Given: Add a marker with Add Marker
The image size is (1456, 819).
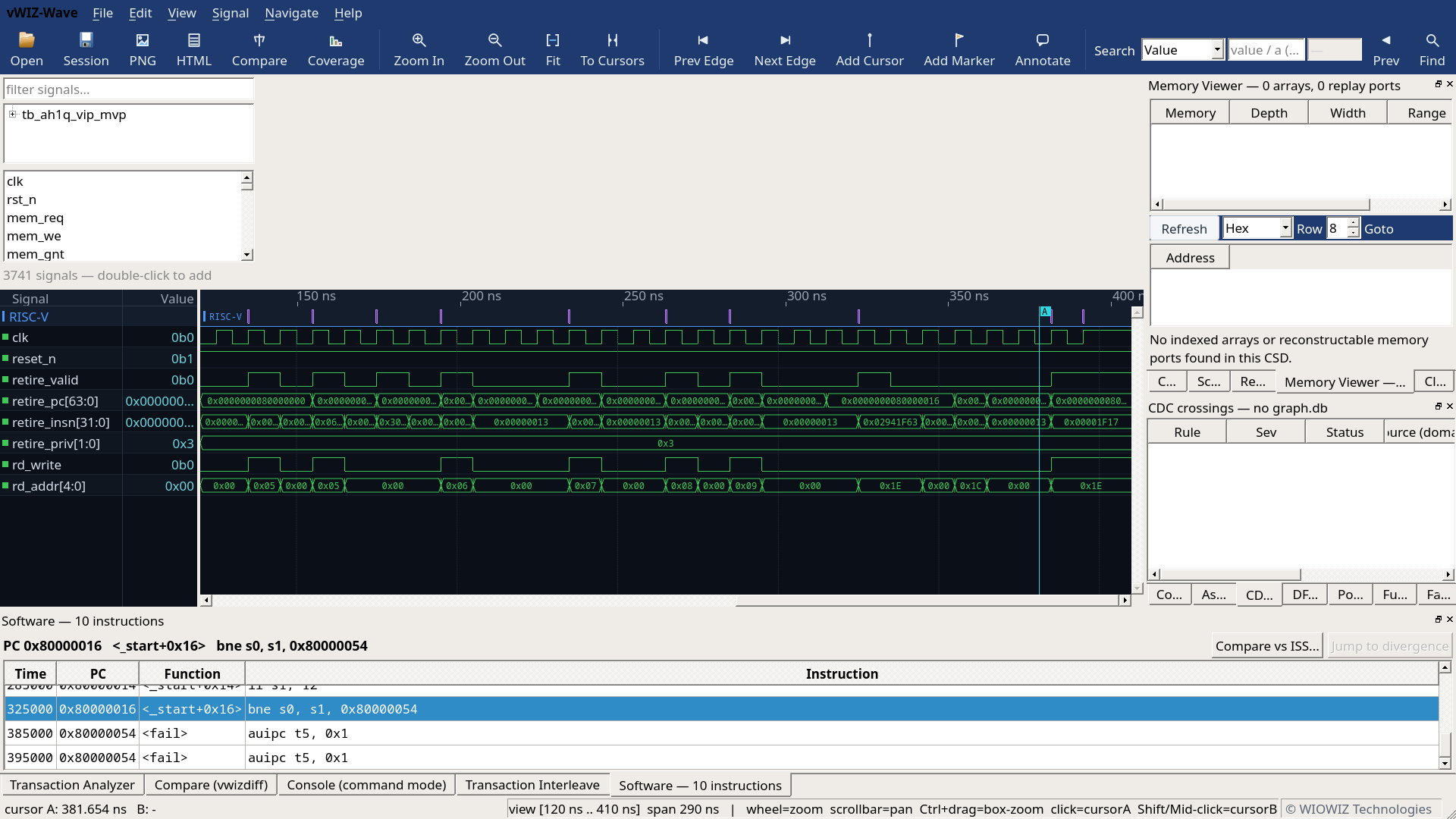Looking at the screenshot, I should click(959, 50).
